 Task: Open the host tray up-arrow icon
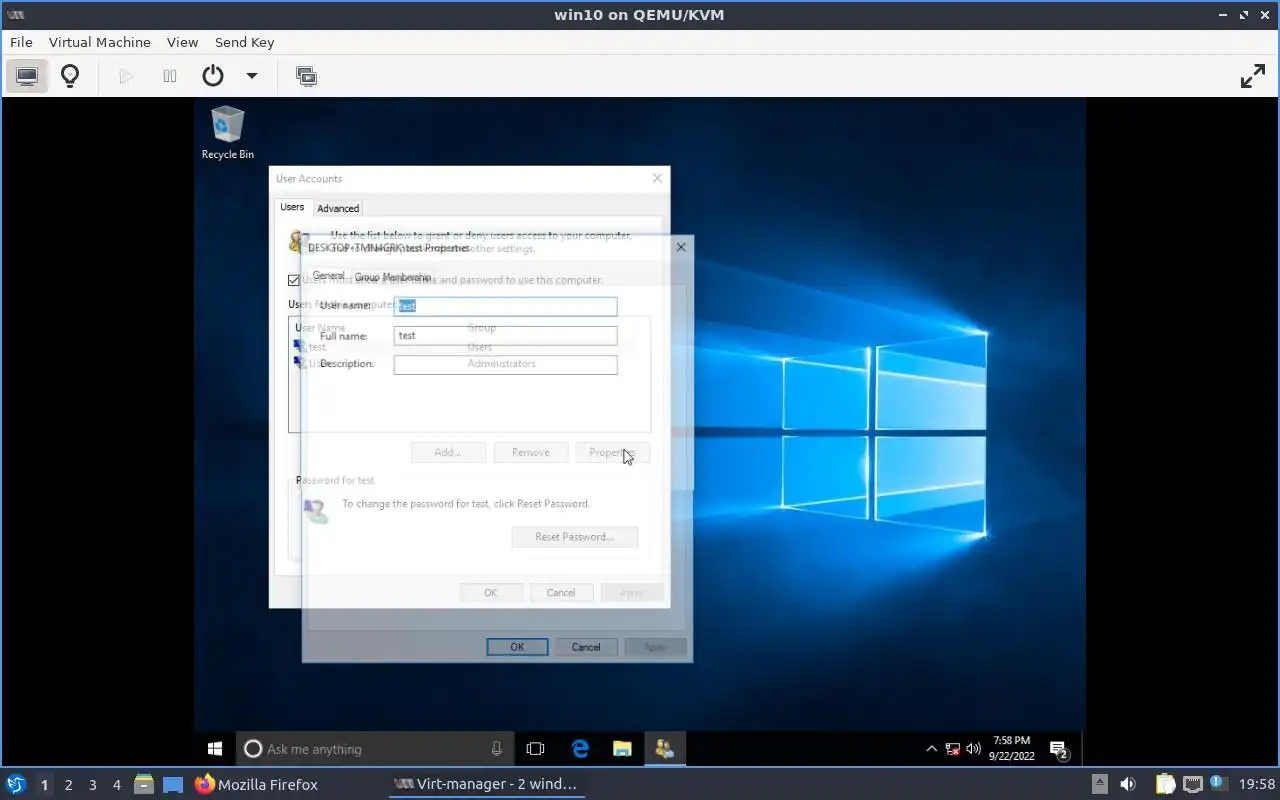coord(1099,784)
